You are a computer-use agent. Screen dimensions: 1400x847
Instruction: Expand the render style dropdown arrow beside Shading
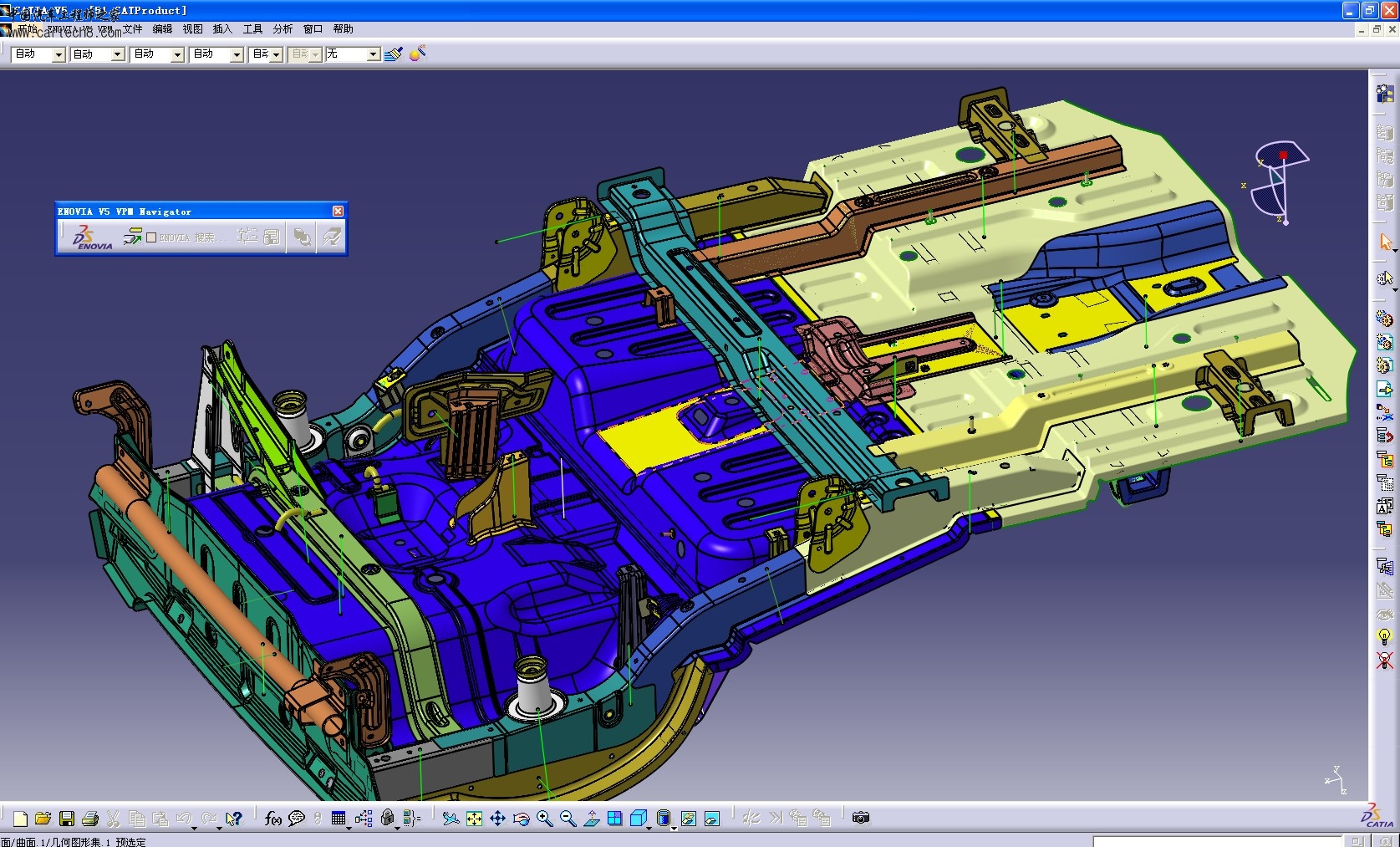coord(675,828)
